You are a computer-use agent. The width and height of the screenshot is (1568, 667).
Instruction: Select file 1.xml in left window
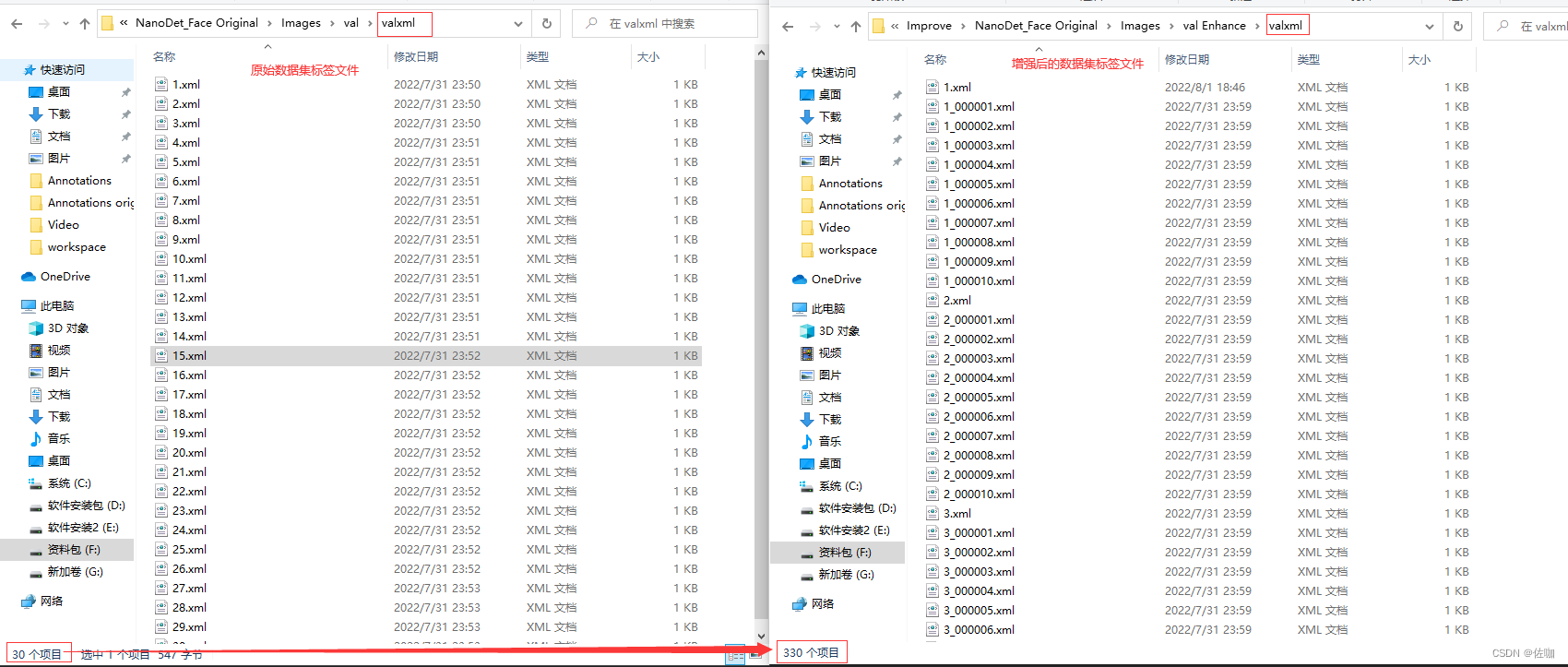click(x=186, y=84)
